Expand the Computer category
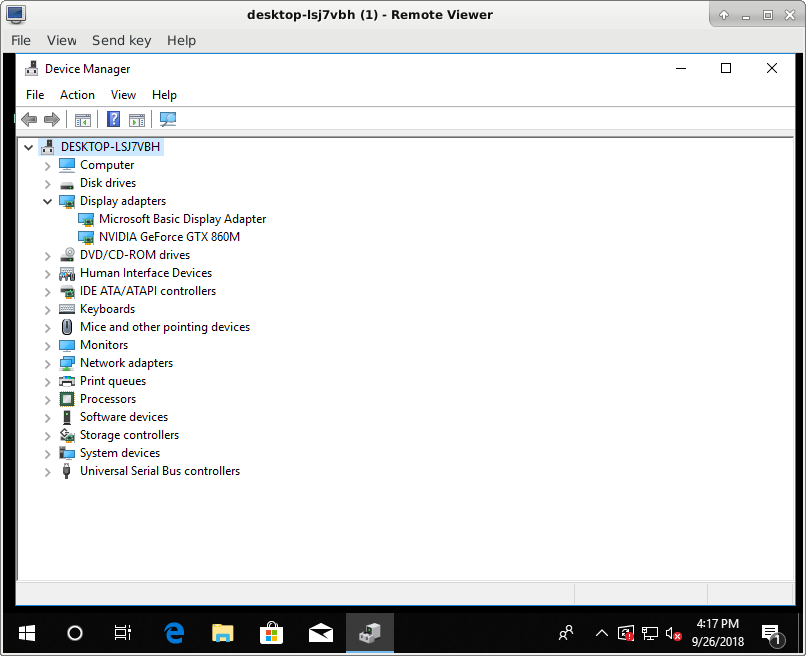The width and height of the screenshot is (806, 656). (47, 166)
